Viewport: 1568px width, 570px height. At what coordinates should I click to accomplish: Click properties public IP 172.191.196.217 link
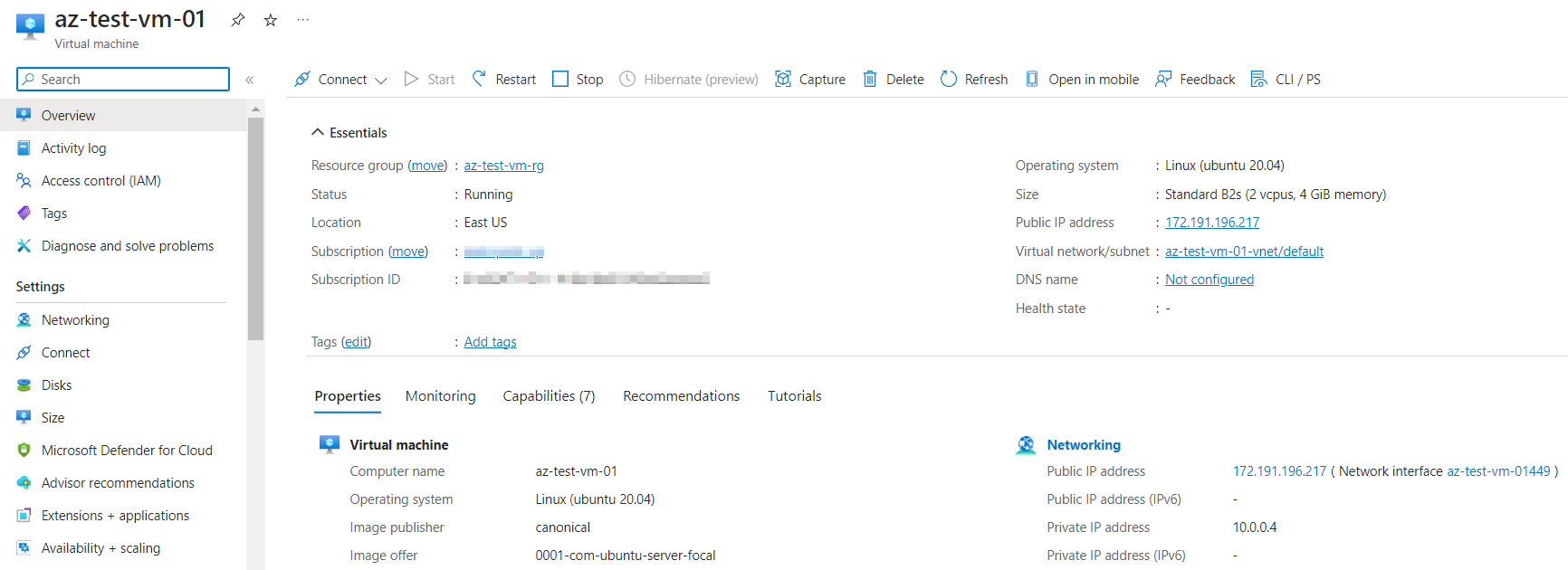(1279, 471)
